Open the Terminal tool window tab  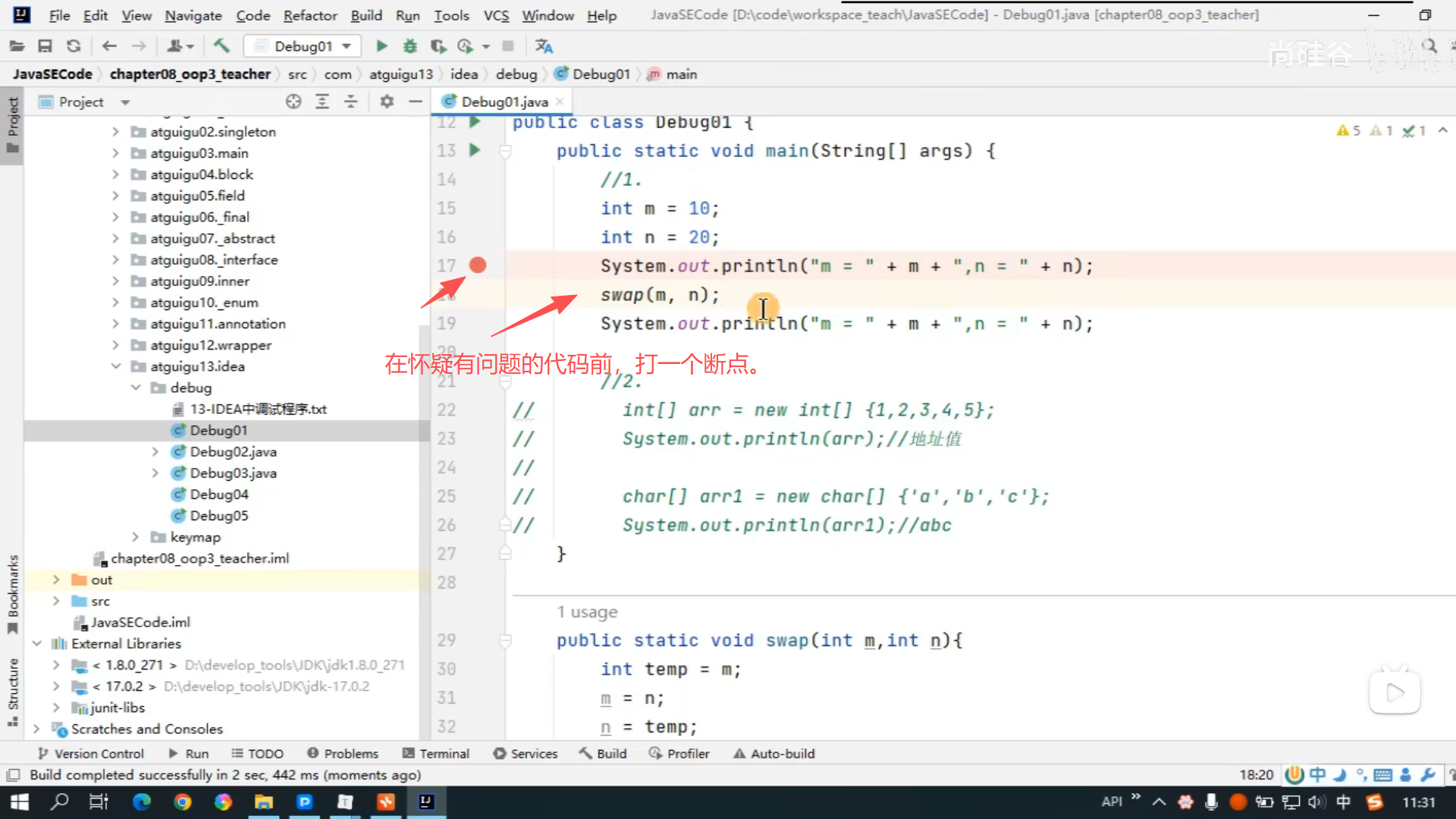[436, 753]
